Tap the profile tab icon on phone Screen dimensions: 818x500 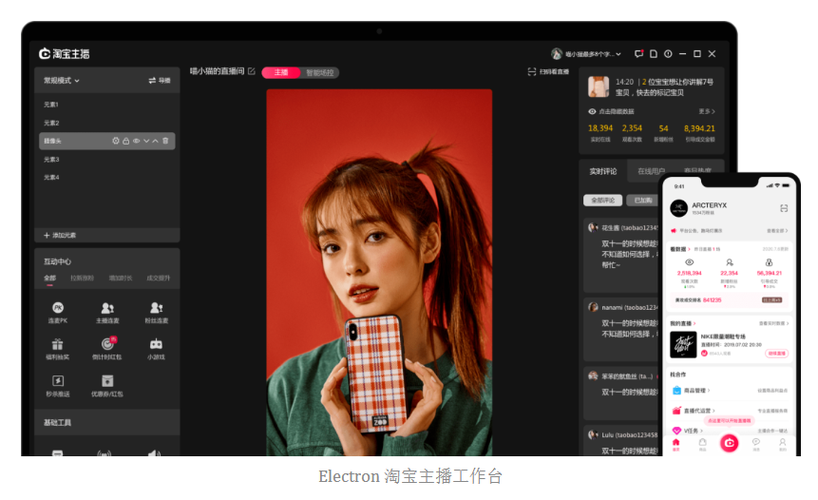coord(783,444)
